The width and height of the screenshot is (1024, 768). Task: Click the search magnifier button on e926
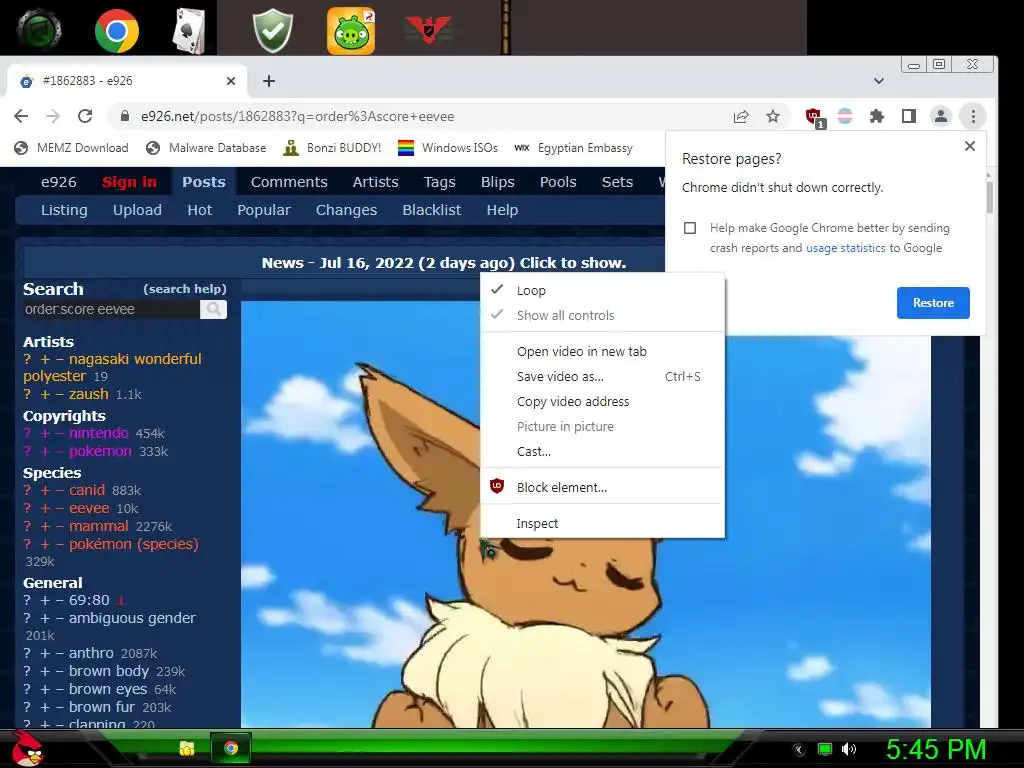[214, 310]
